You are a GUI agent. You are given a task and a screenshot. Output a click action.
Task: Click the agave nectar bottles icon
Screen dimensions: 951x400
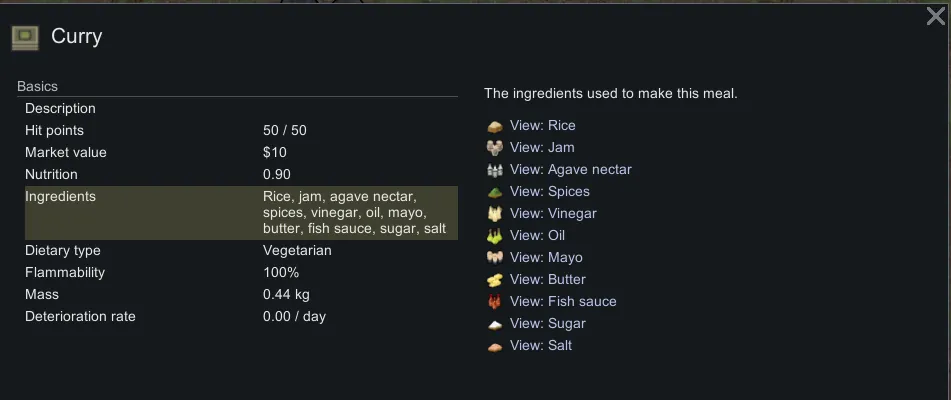[x=494, y=170]
